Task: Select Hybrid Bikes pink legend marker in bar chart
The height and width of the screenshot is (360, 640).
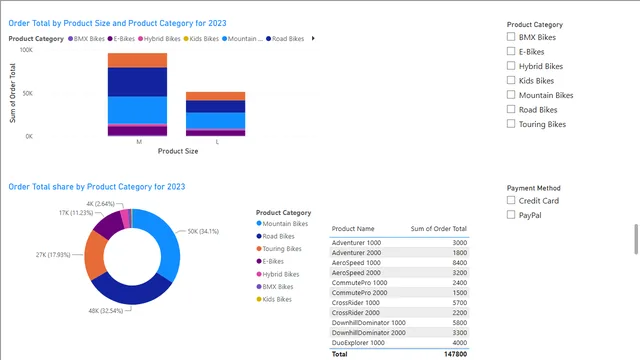Action: [x=140, y=39]
